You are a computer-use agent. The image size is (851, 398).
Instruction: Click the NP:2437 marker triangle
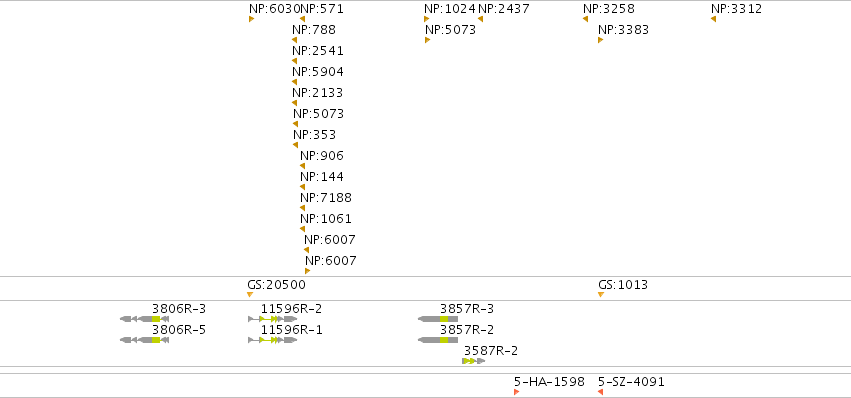(480, 19)
